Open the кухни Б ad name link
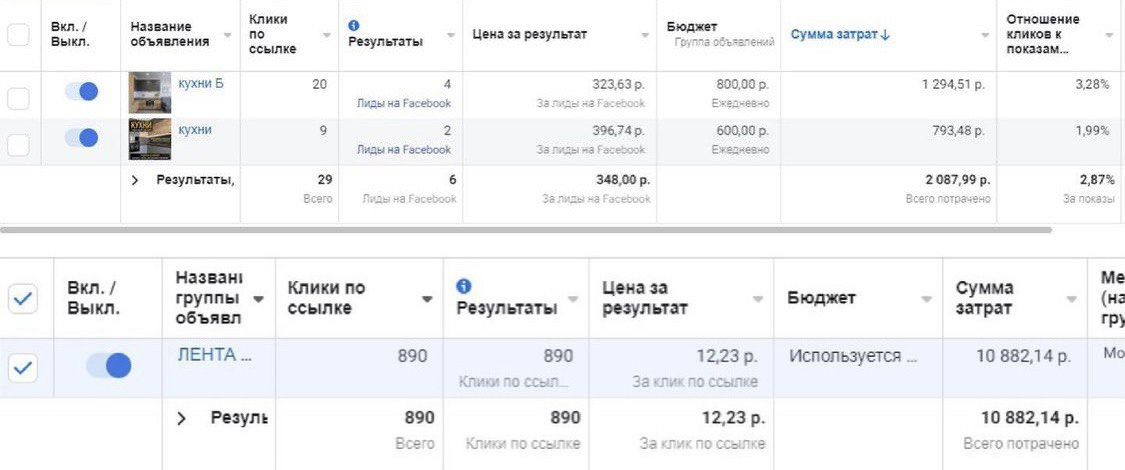 click(x=201, y=83)
